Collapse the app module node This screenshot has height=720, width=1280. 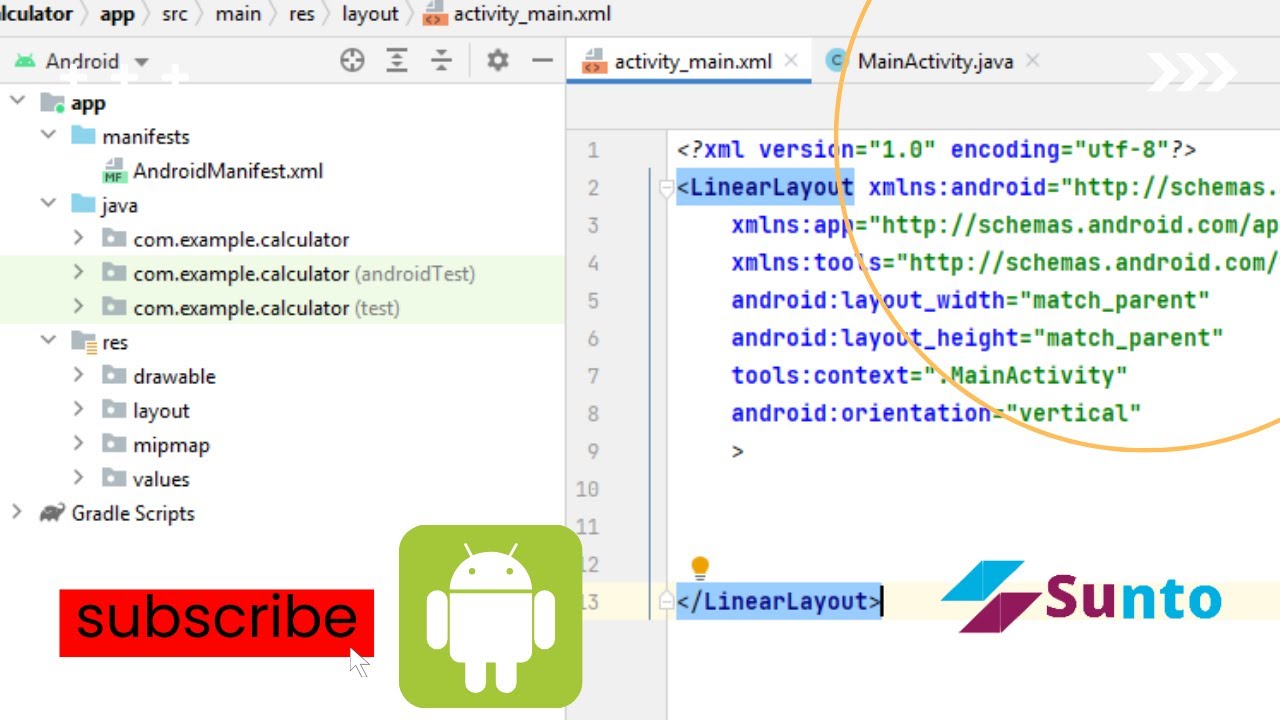point(17,101)
